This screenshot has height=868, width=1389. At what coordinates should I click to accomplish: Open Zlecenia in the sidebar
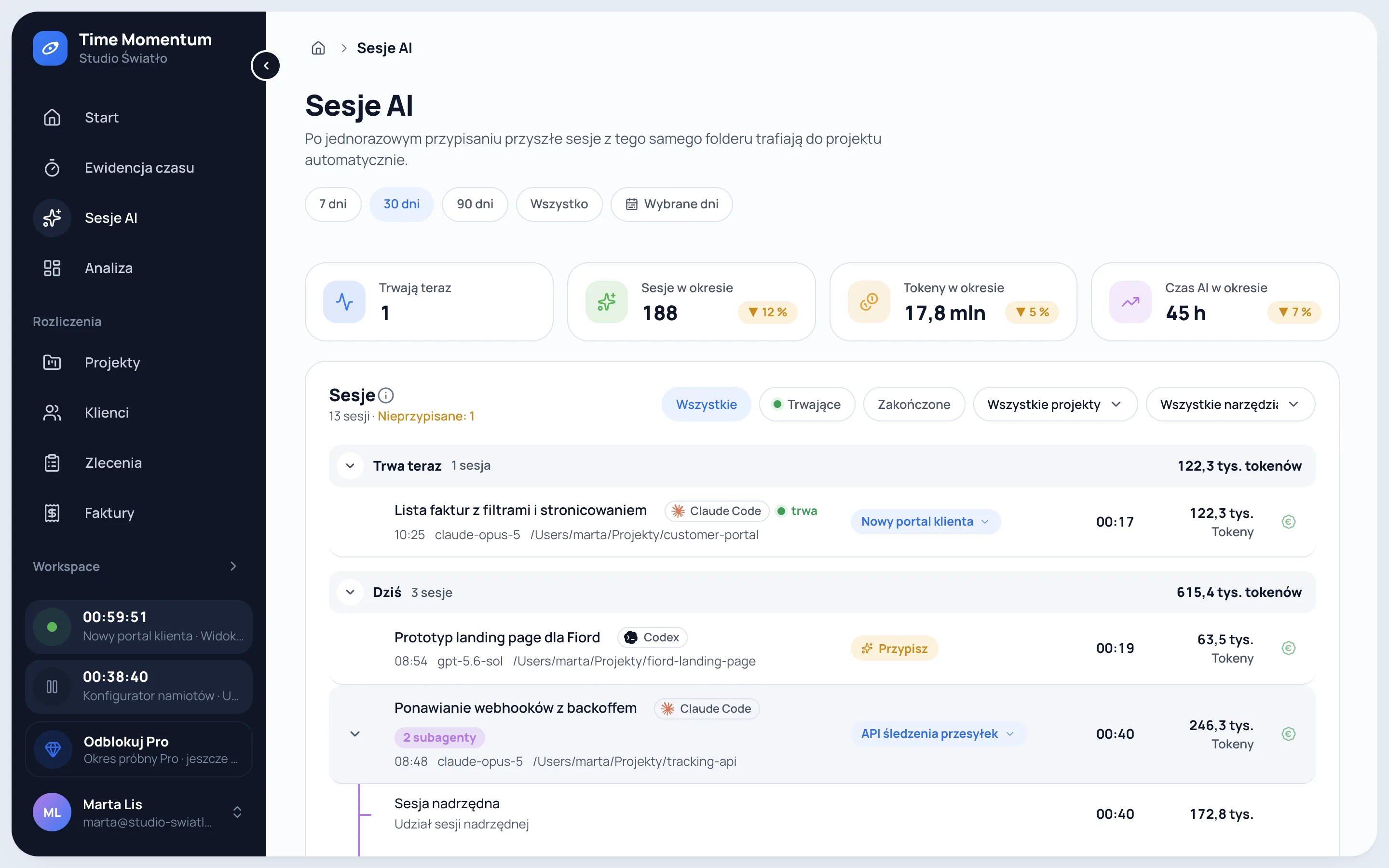(x=139, y=463)
